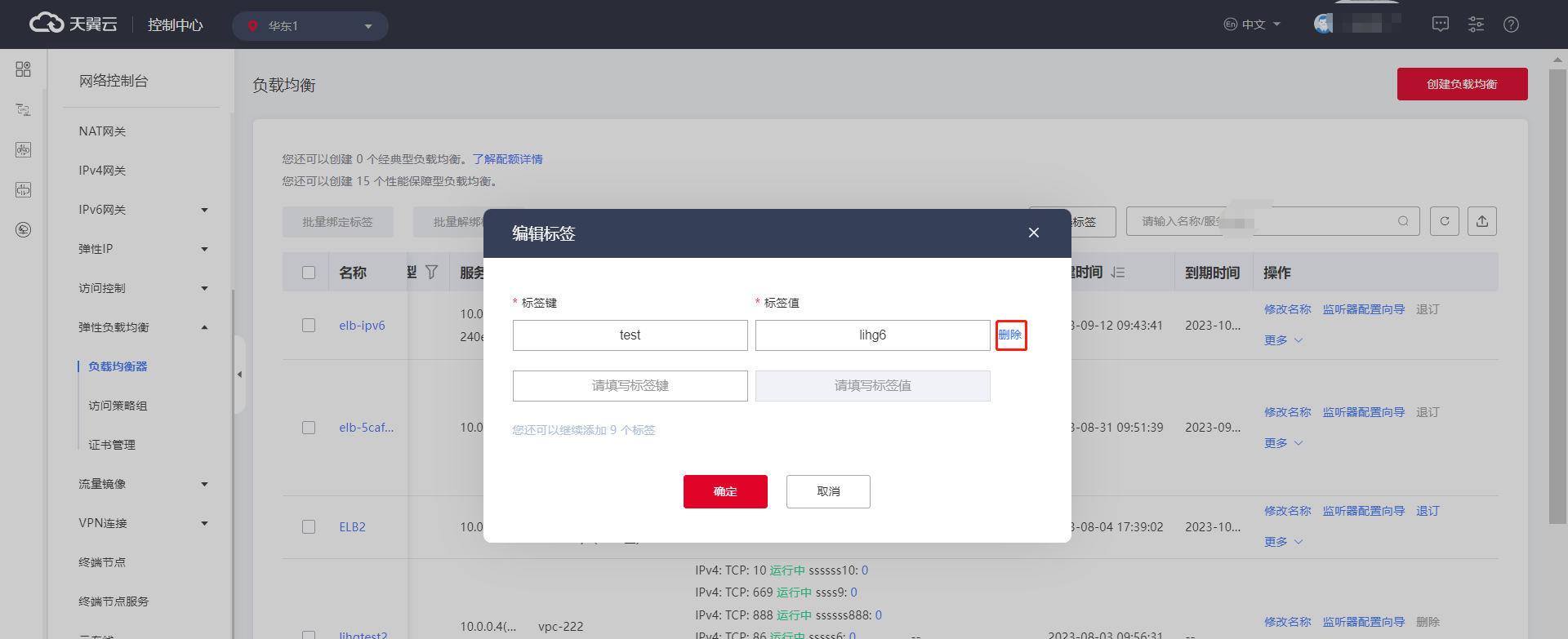This screenshot has width=1568, height=639.
Task: Confirm tag edits with 确定
Action: click(725, 491)
